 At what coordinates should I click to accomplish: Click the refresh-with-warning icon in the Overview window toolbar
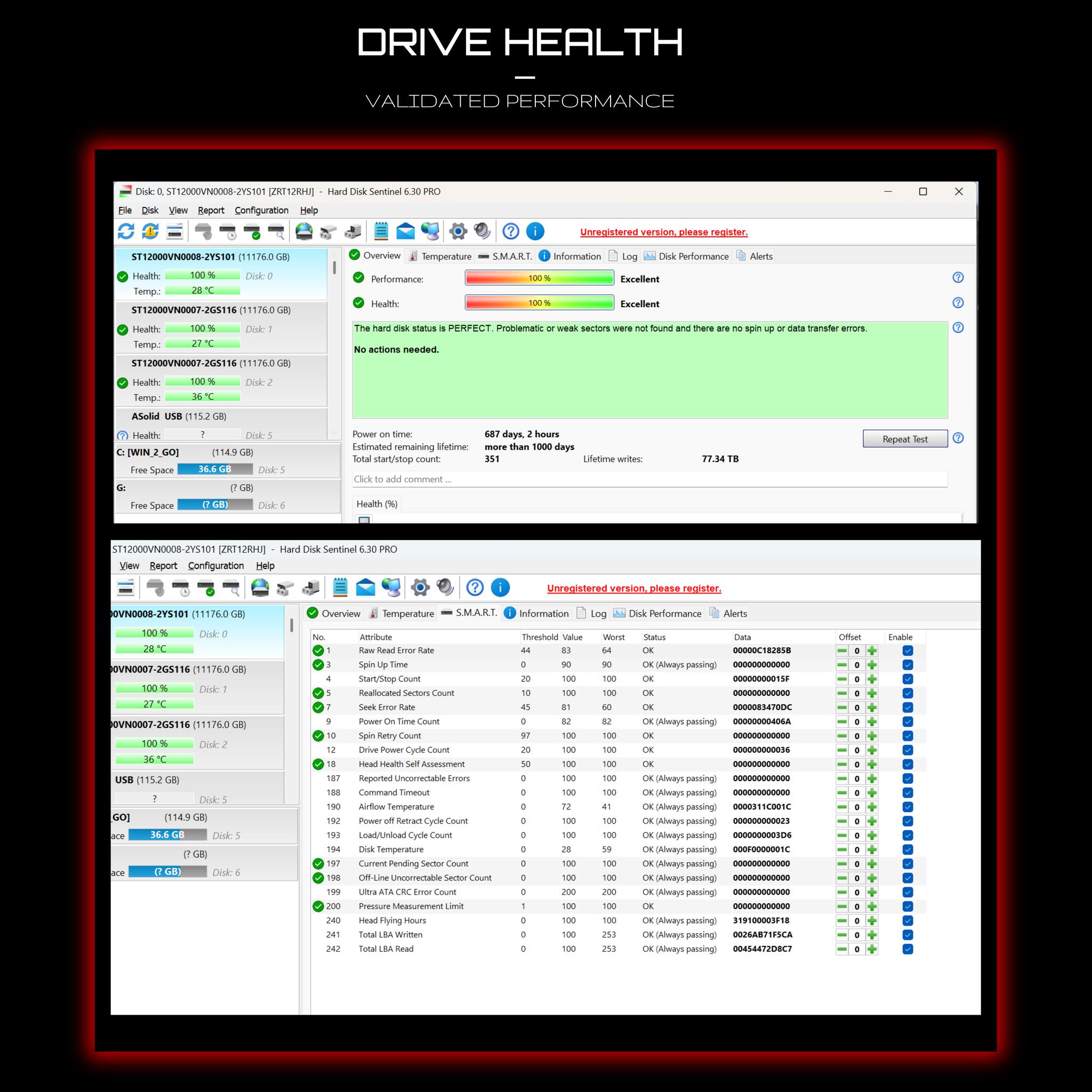click(x=150, y=231)
